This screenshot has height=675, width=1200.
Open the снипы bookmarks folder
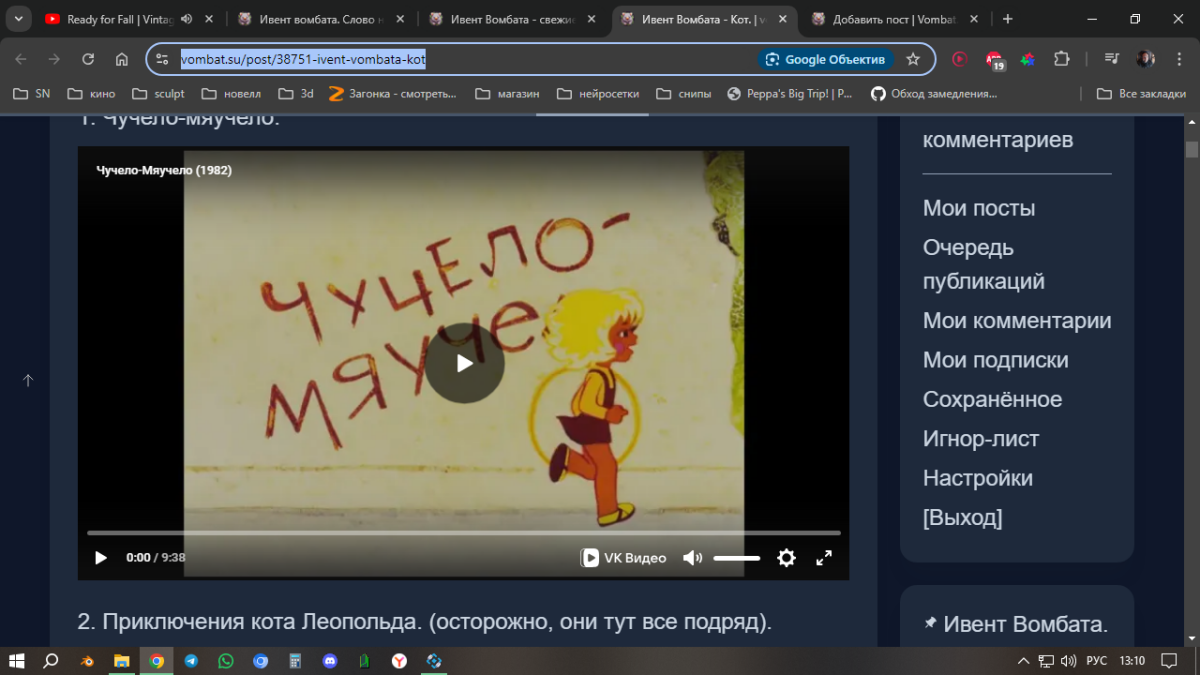684,94
